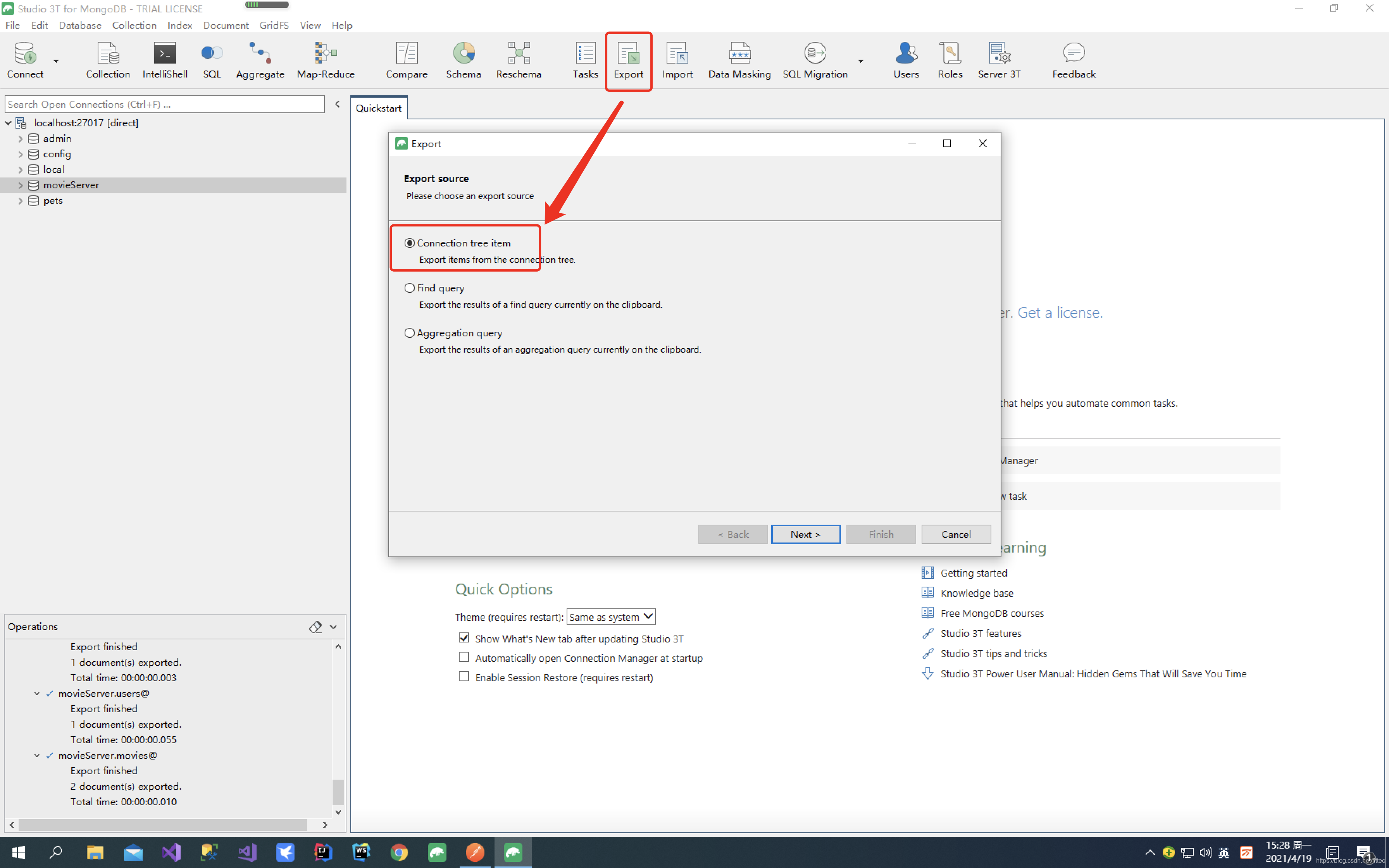This screenshot has width=1389, height=868.
Task: Collapse the movieServer.movies@ operation entry
Action: click(37, 756)
